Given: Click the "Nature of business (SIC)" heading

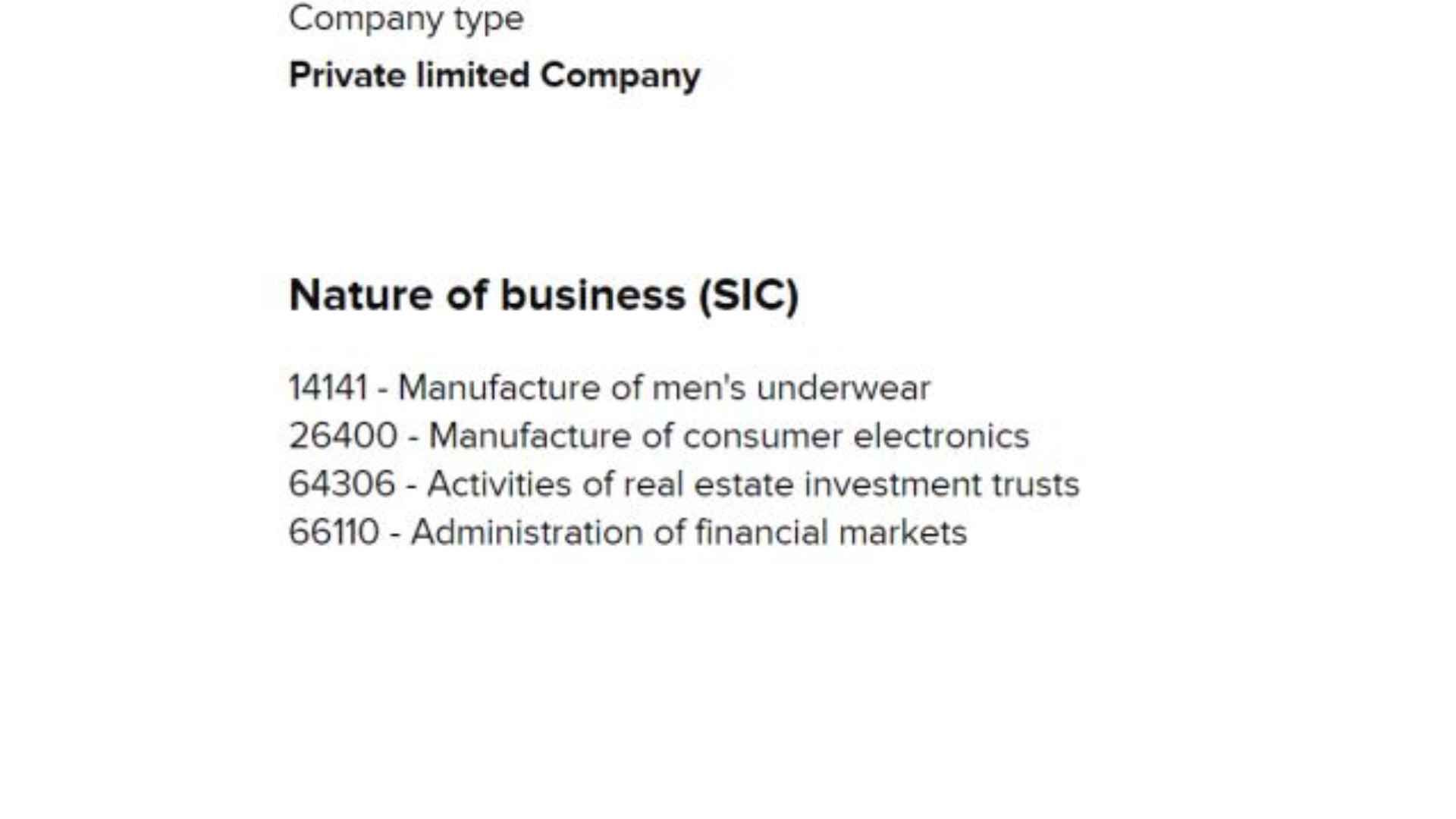Looking at the screenshot, I should pyautogui.click(x=544, y=296).
